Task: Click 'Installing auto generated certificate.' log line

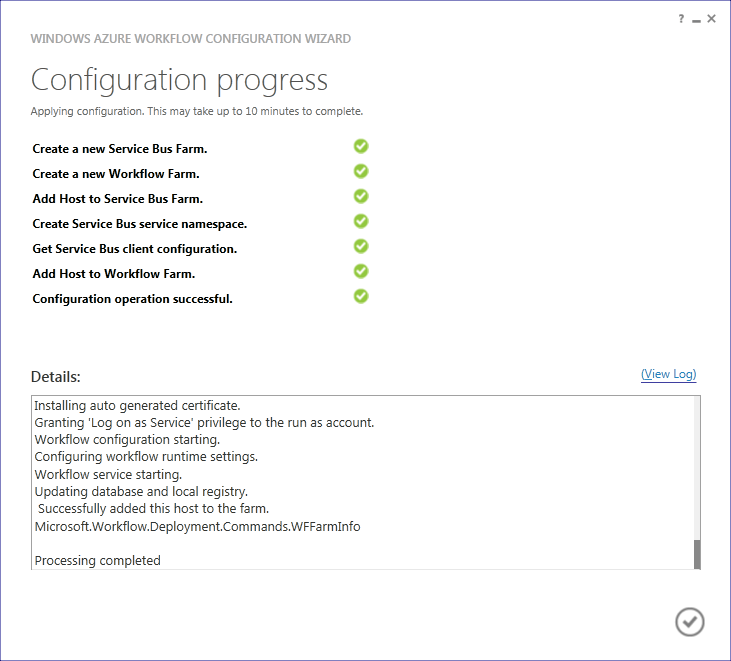Action: click(x=137, y=406)
